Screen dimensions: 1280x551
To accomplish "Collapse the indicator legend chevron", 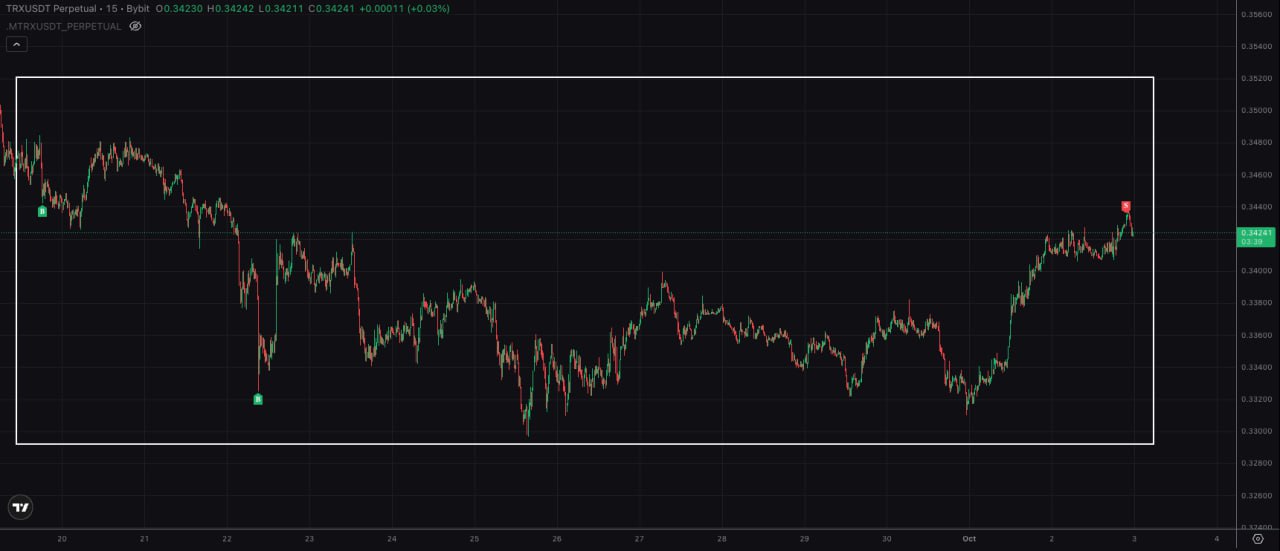I will [16, 44].
